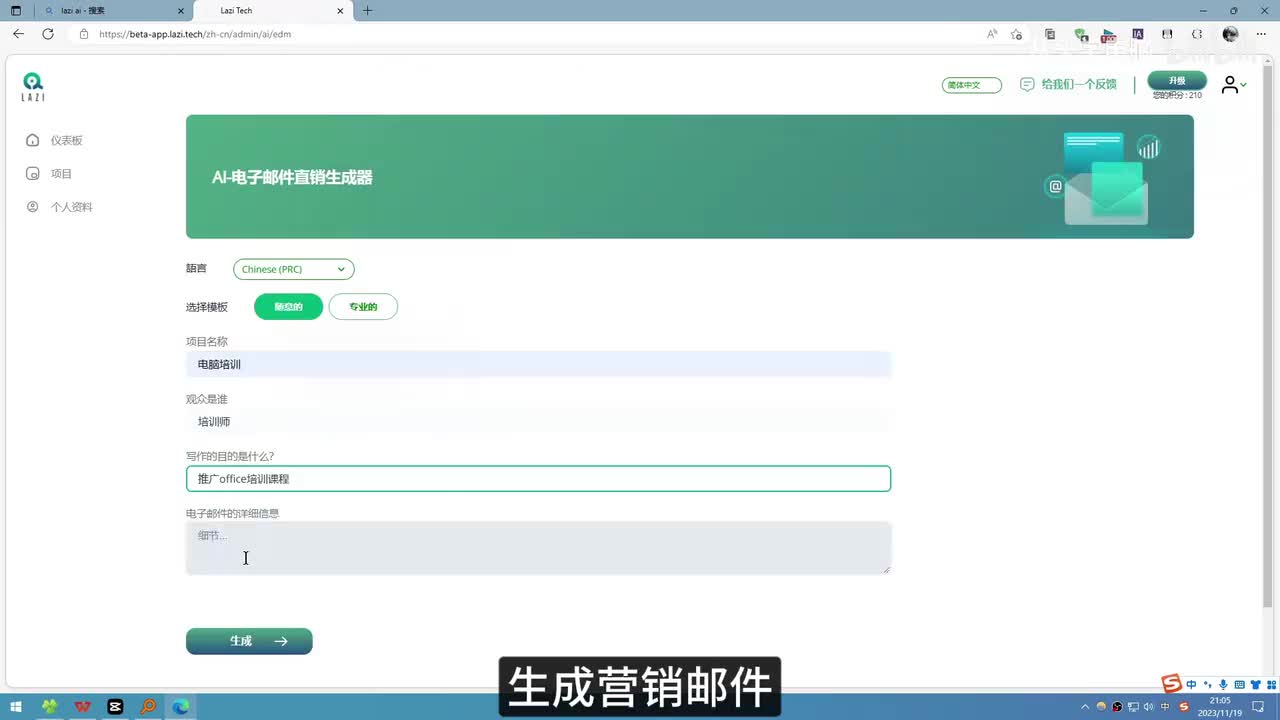Screen dimensions: 1280x720
Task: Toggle the 简体中文 language switch
Action: (971, 85)
